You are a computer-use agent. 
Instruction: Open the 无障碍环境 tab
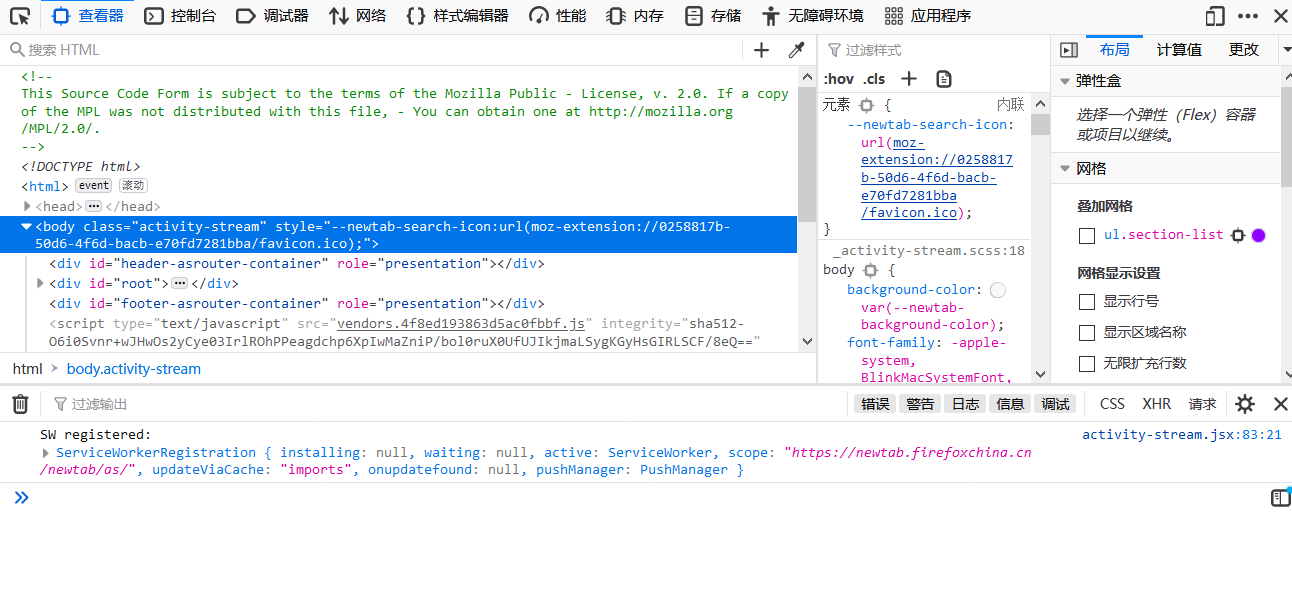812,16
